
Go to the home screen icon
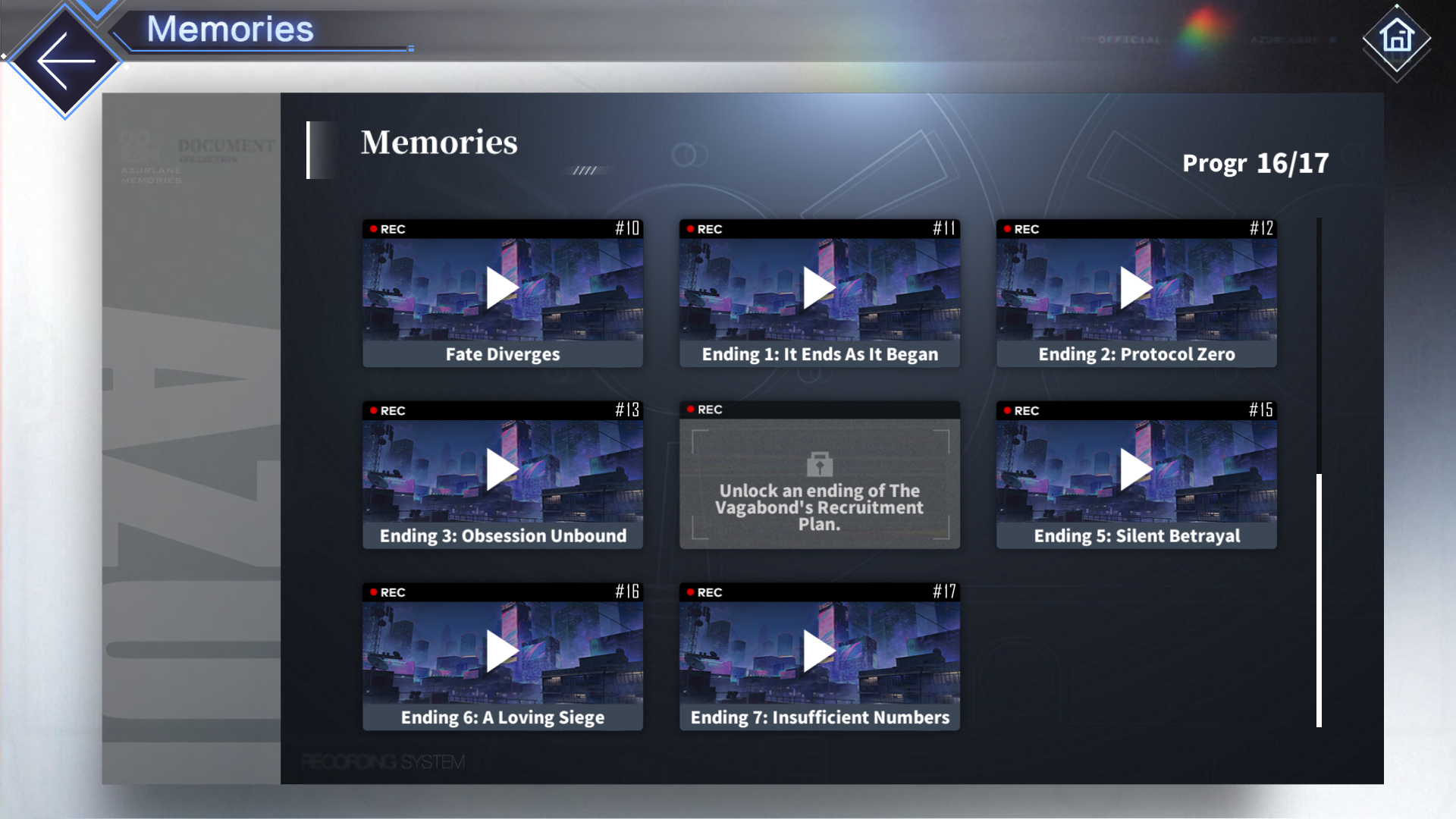[1396, 38]
